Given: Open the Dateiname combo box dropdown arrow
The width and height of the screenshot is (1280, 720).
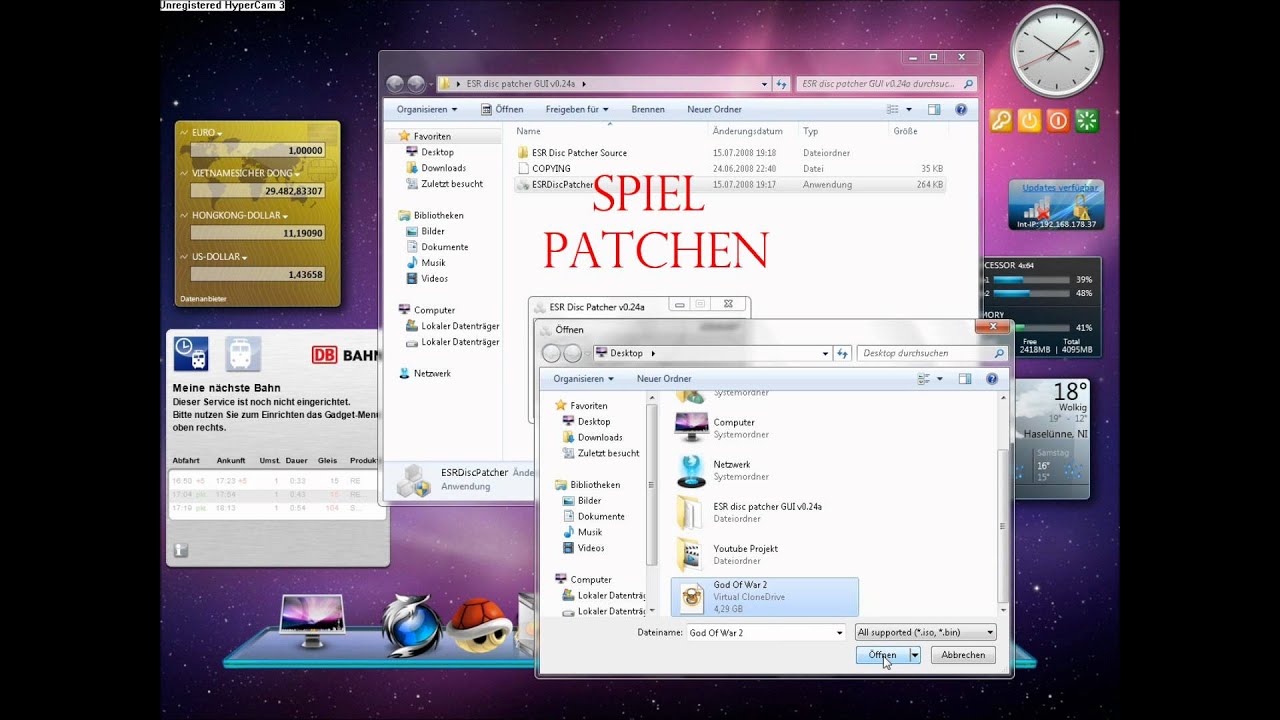Looking at the screenshot, I should [839, 633].
